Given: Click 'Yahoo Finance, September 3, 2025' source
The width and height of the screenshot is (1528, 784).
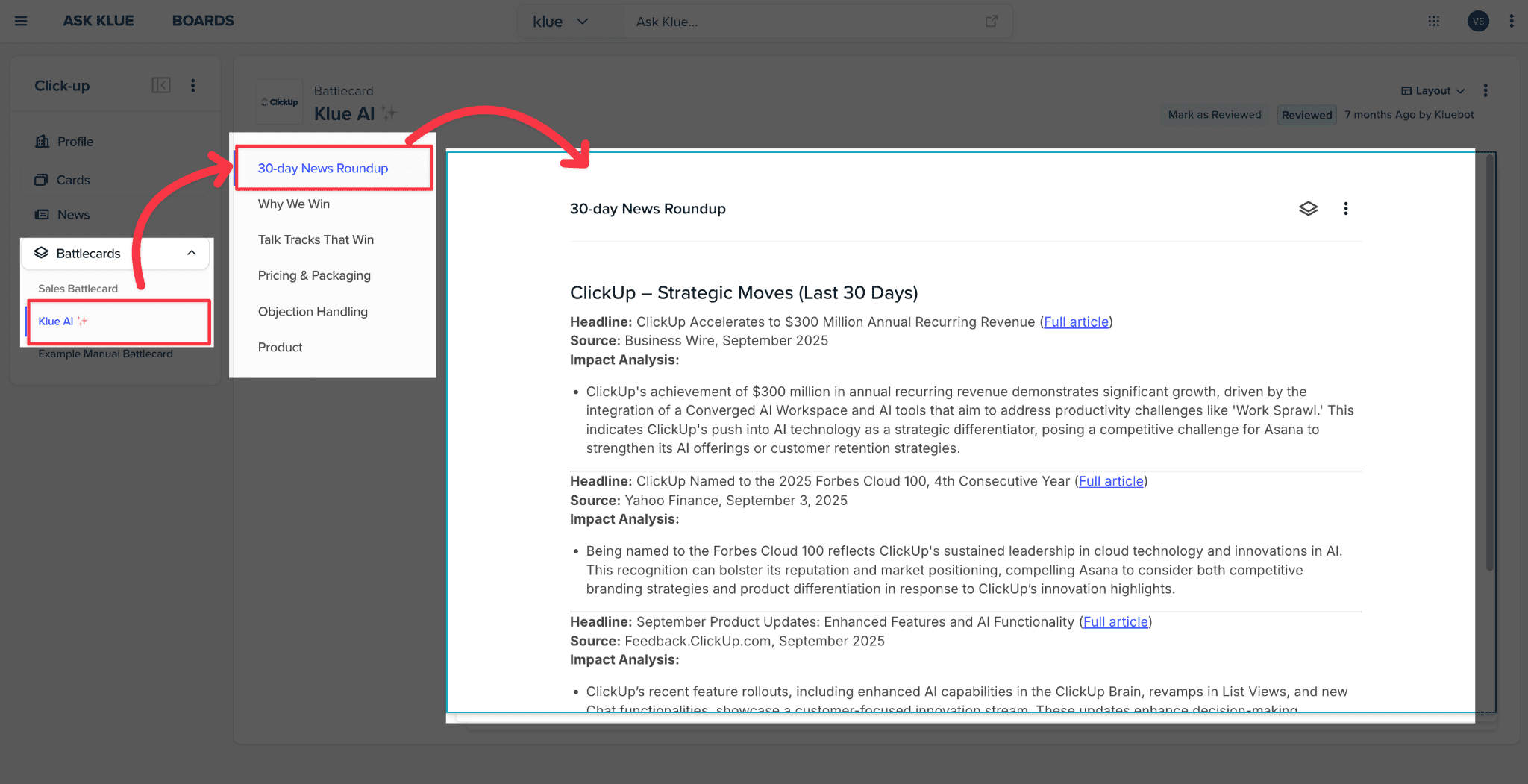Looking at the screenshot, I should [x=736, y=500].
